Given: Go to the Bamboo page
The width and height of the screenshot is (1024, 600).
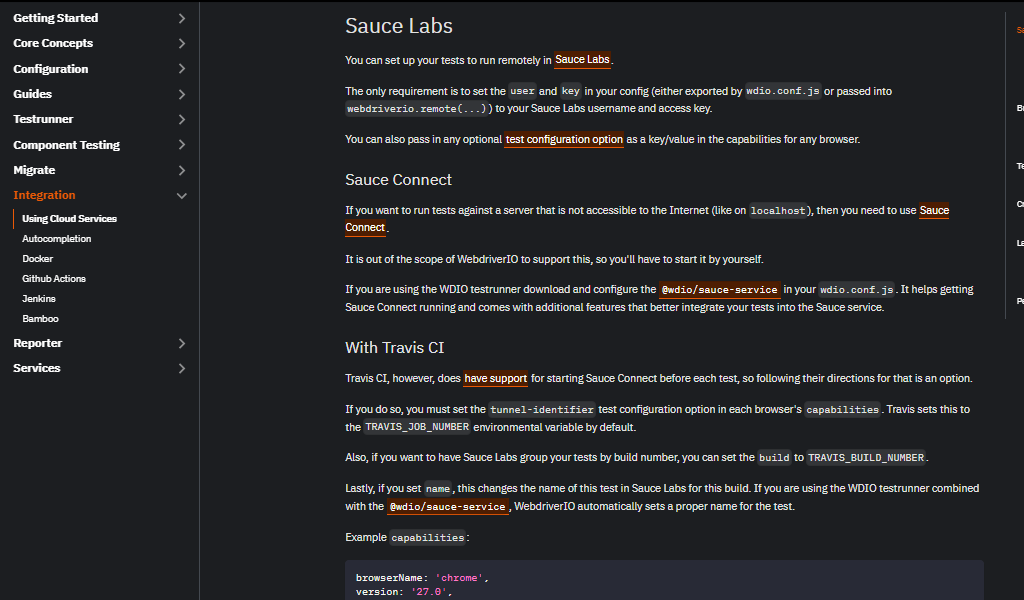Looking at the screenshot, I should click(x=40, y=319).
